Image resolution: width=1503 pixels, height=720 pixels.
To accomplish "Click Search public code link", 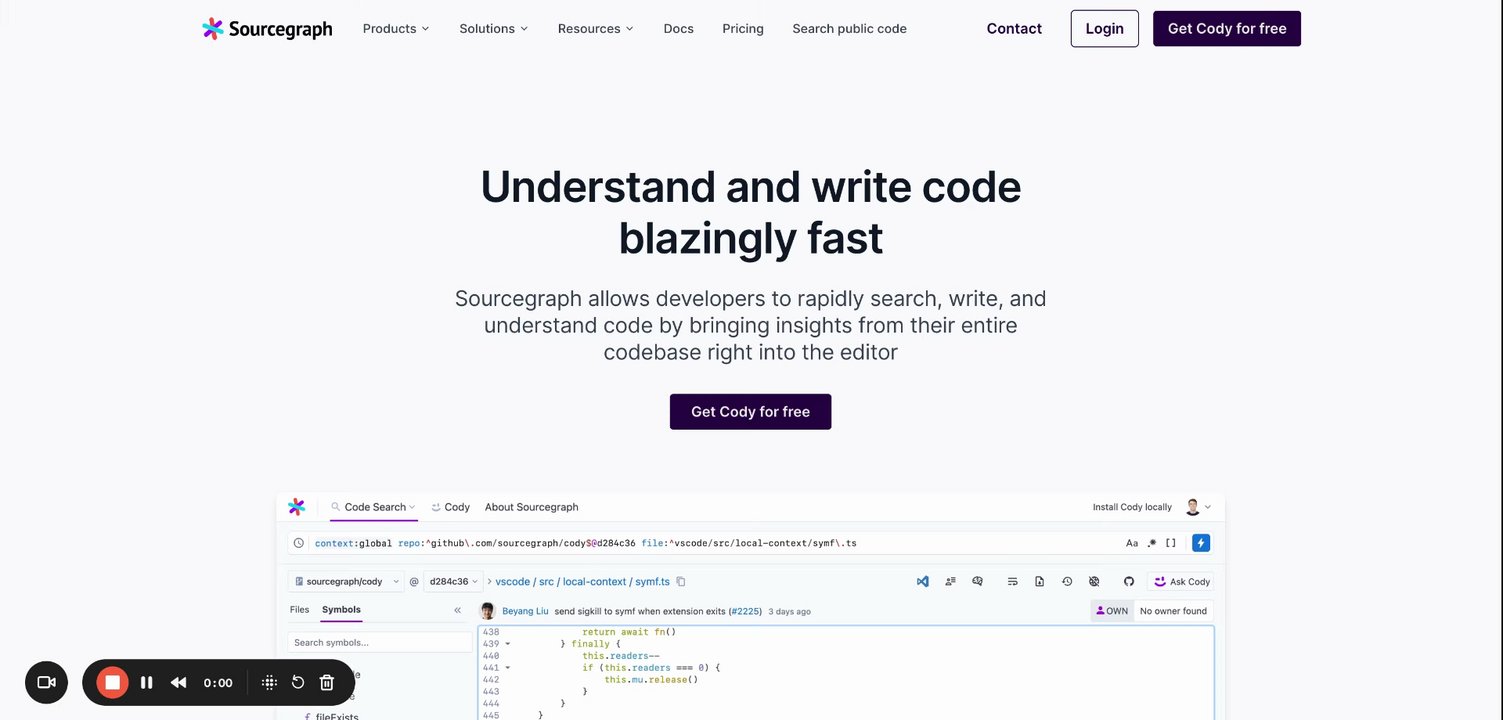I will [x=849, y=29].
